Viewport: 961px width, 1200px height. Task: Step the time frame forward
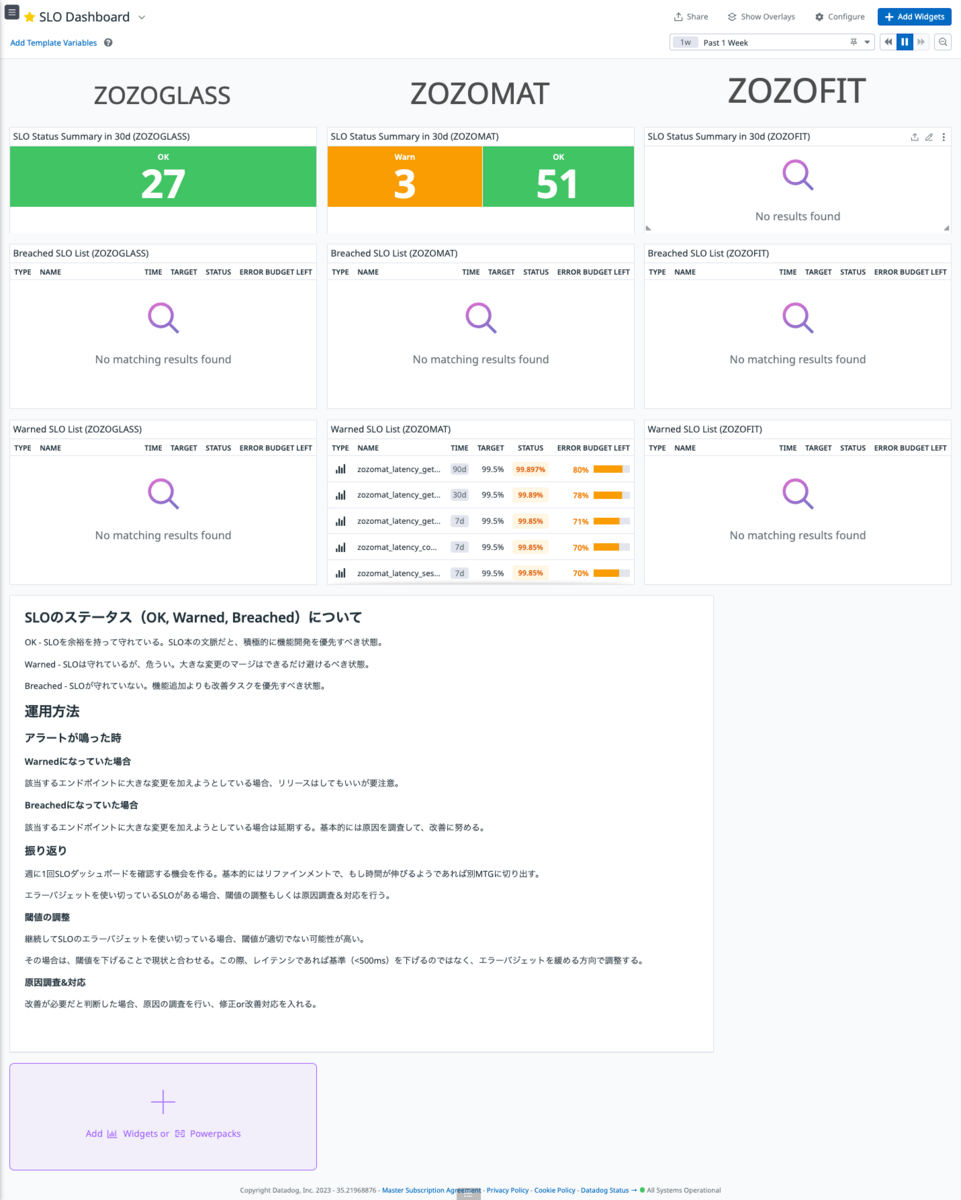pos(921,42)
